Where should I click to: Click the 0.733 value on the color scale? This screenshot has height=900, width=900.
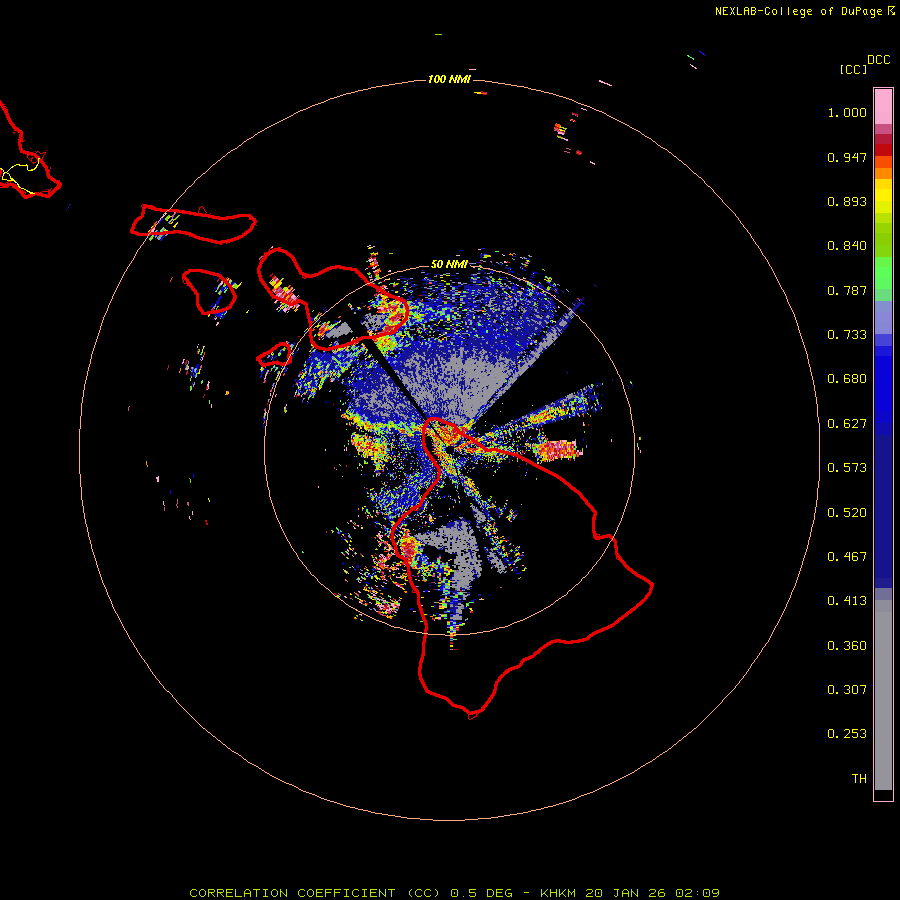pyautogui.click(x=847, y=335)
